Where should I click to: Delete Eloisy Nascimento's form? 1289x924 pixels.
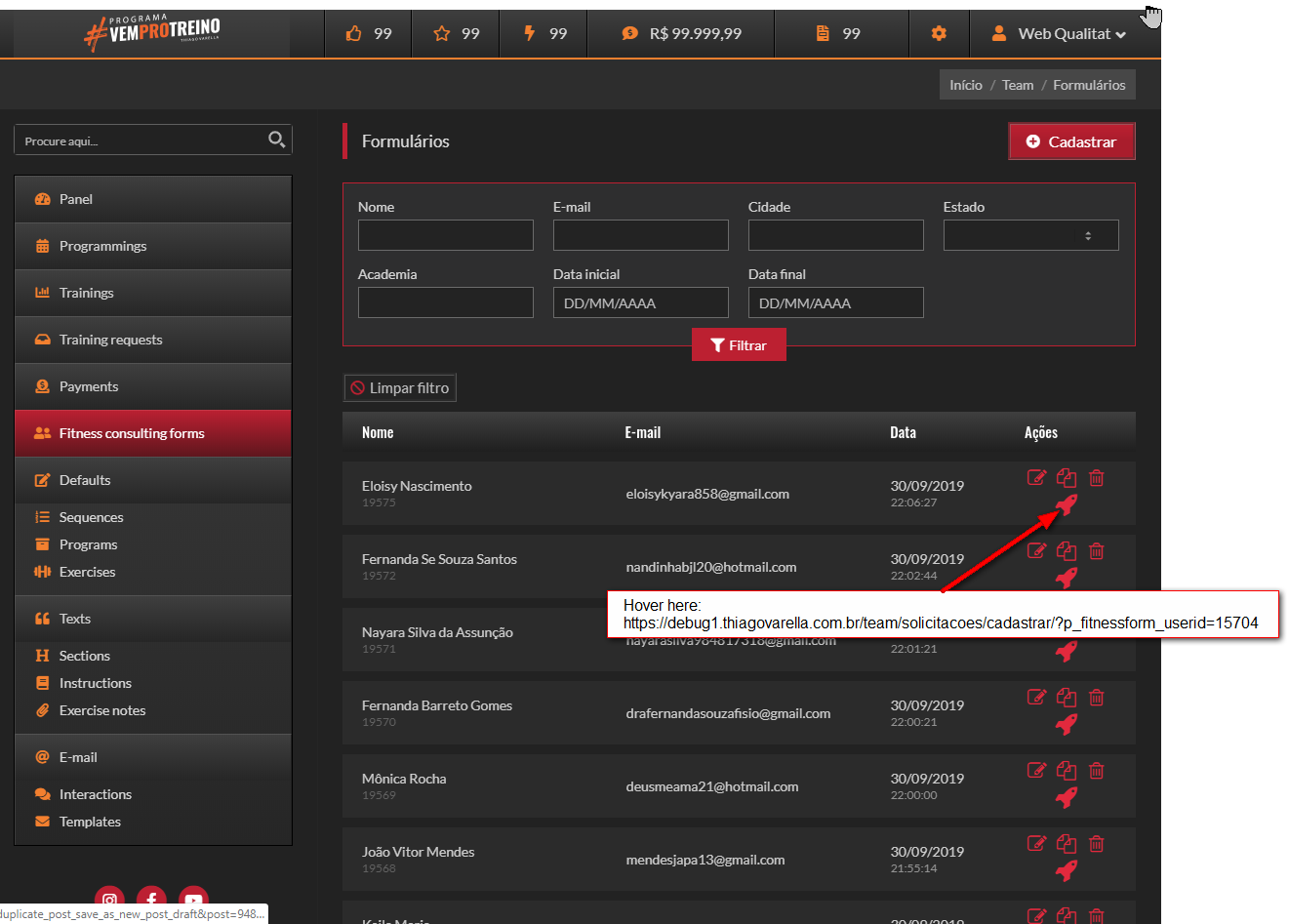click(1097, 477)
